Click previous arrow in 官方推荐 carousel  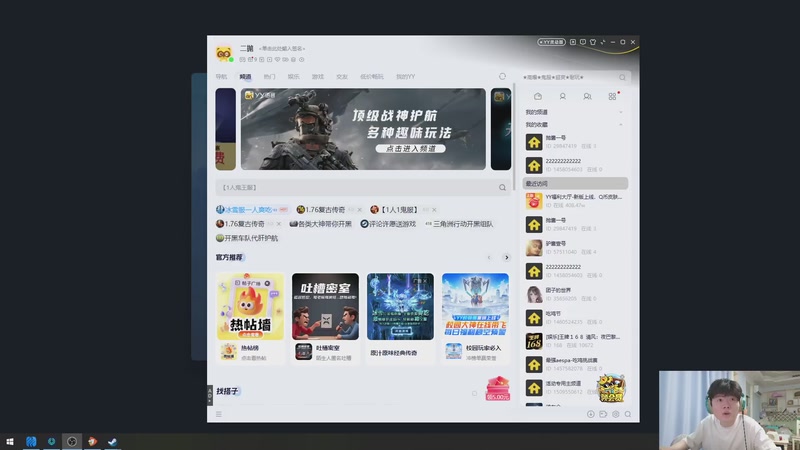(489, 258)
